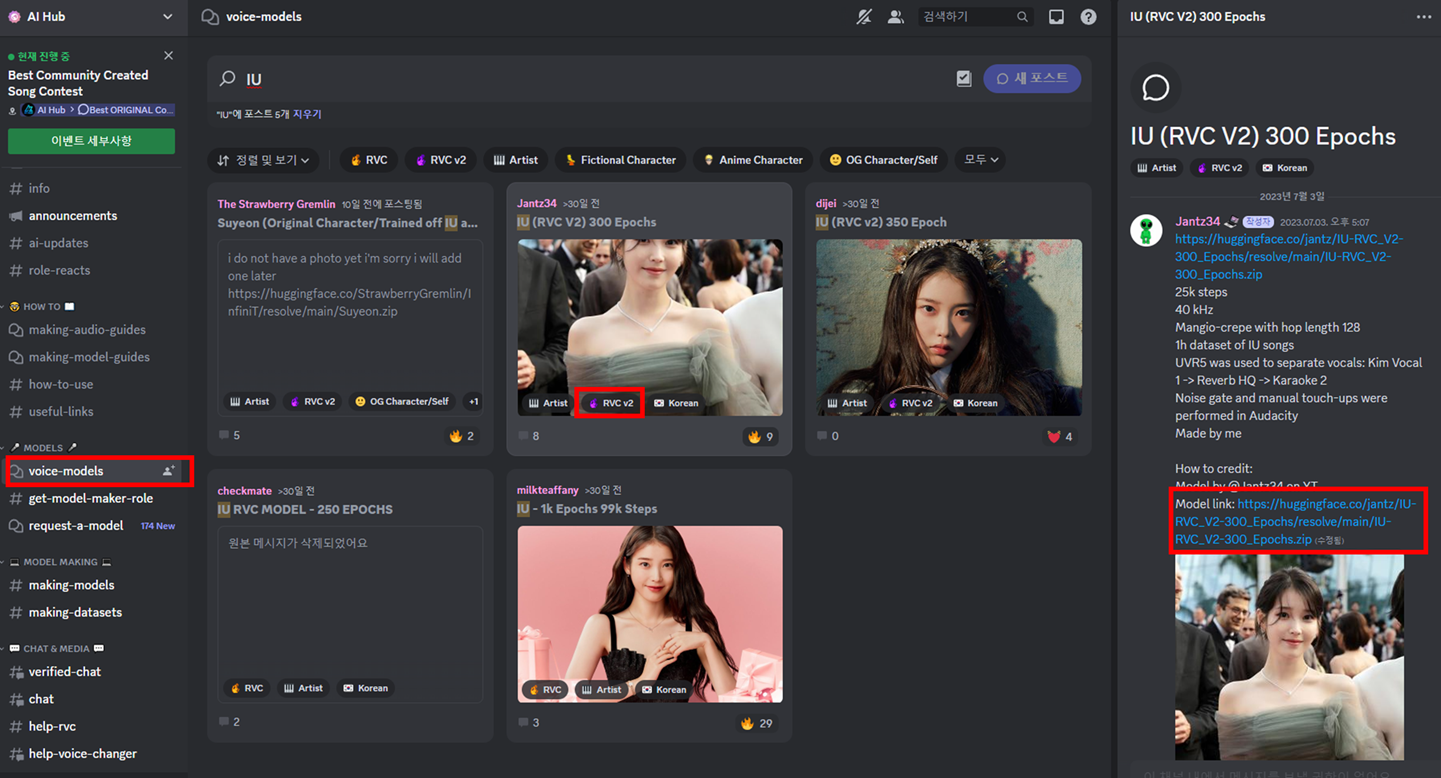Create a new post with 새 포스트

tap(1032, 79)
